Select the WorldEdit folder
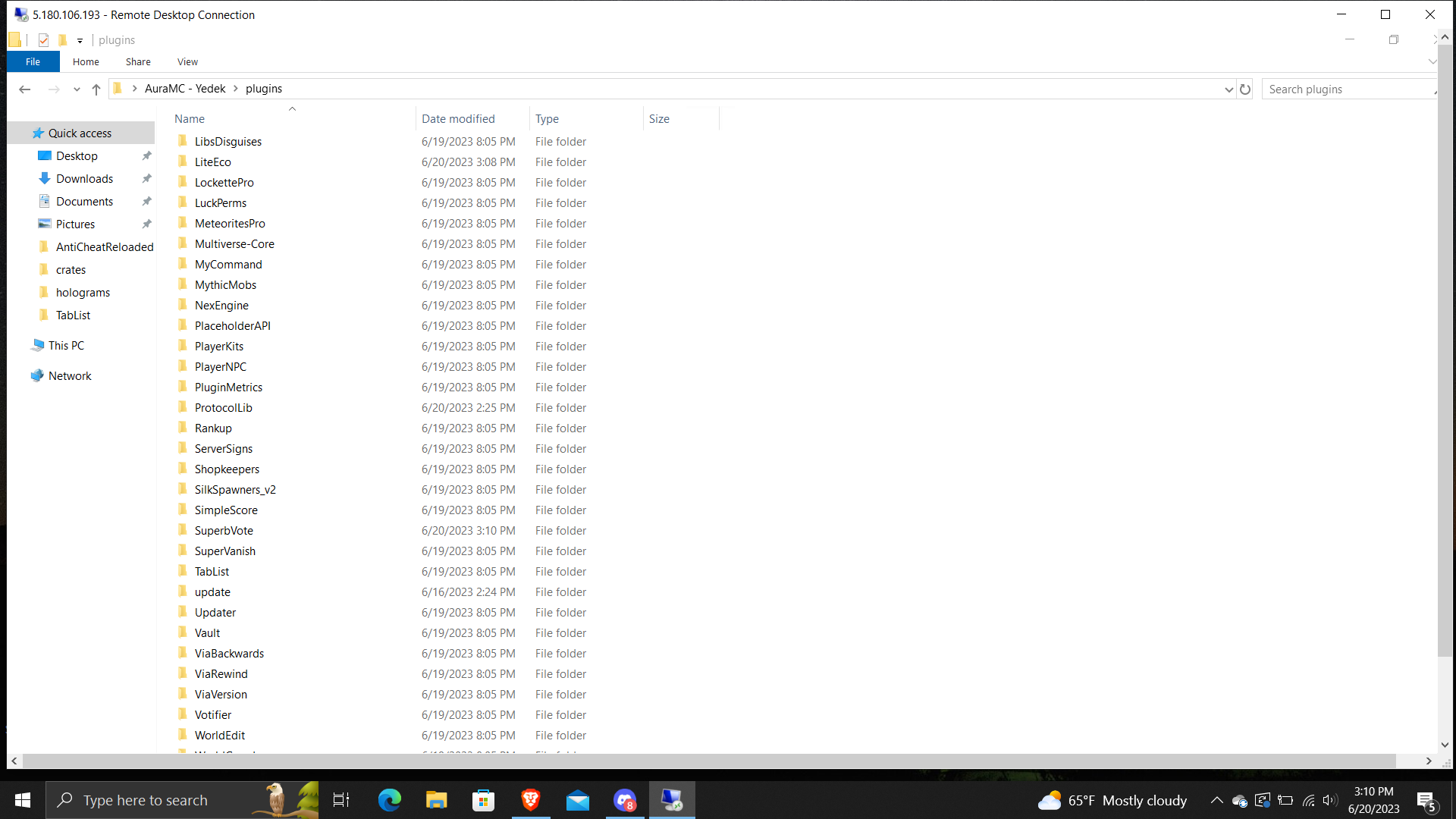Screen dimensions: 1456x819 tap(220, 736)
